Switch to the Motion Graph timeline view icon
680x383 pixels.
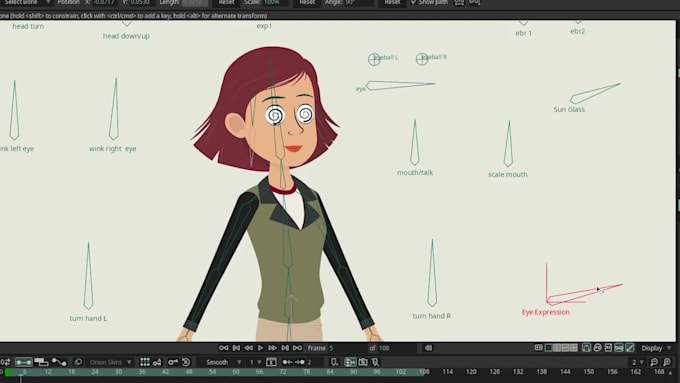[59, 362]
